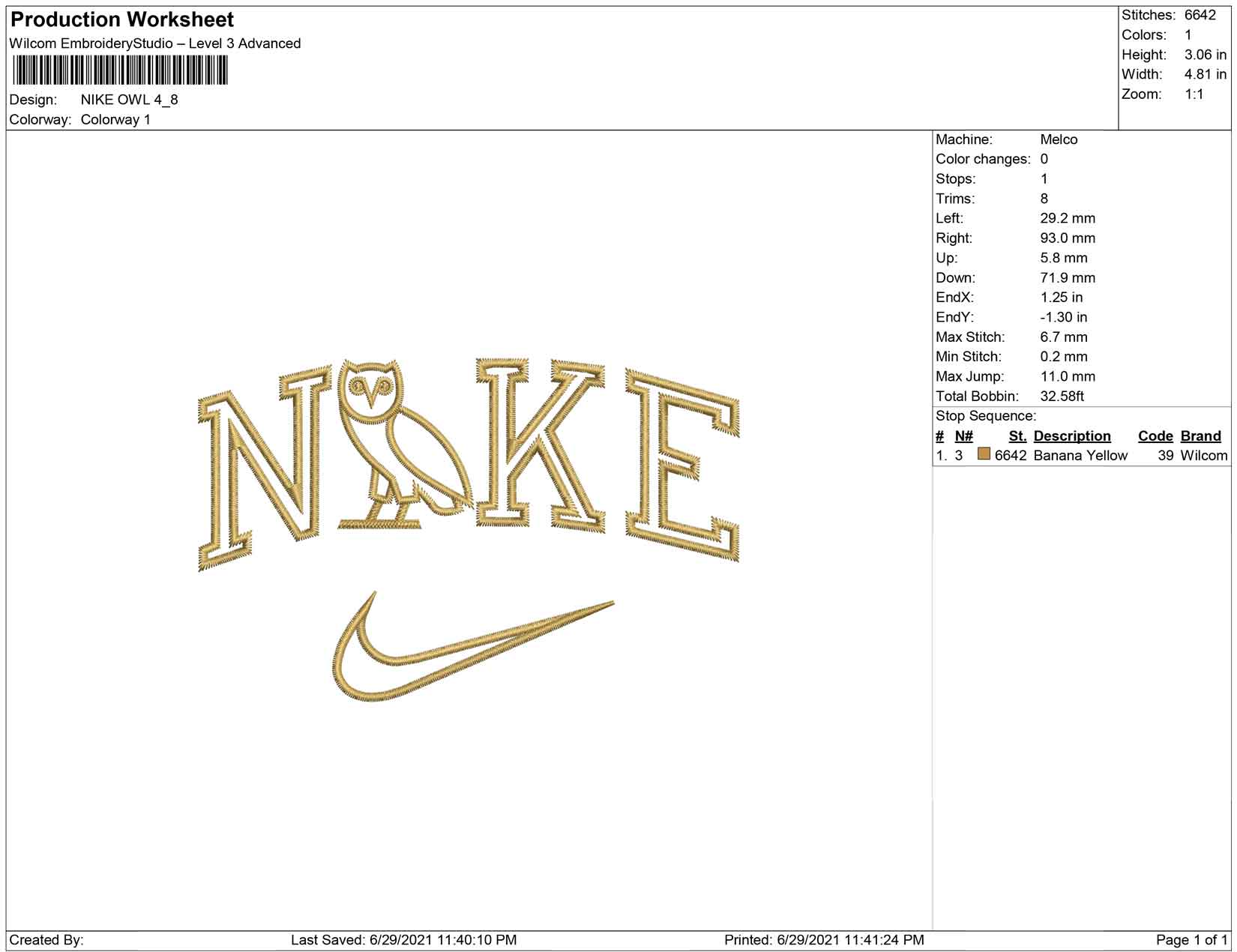Select "Wilcom EmbroideryStudio – Level 3 Advanced" subtitle
This screenshot has width=1237, height=952.
point(155,43)
